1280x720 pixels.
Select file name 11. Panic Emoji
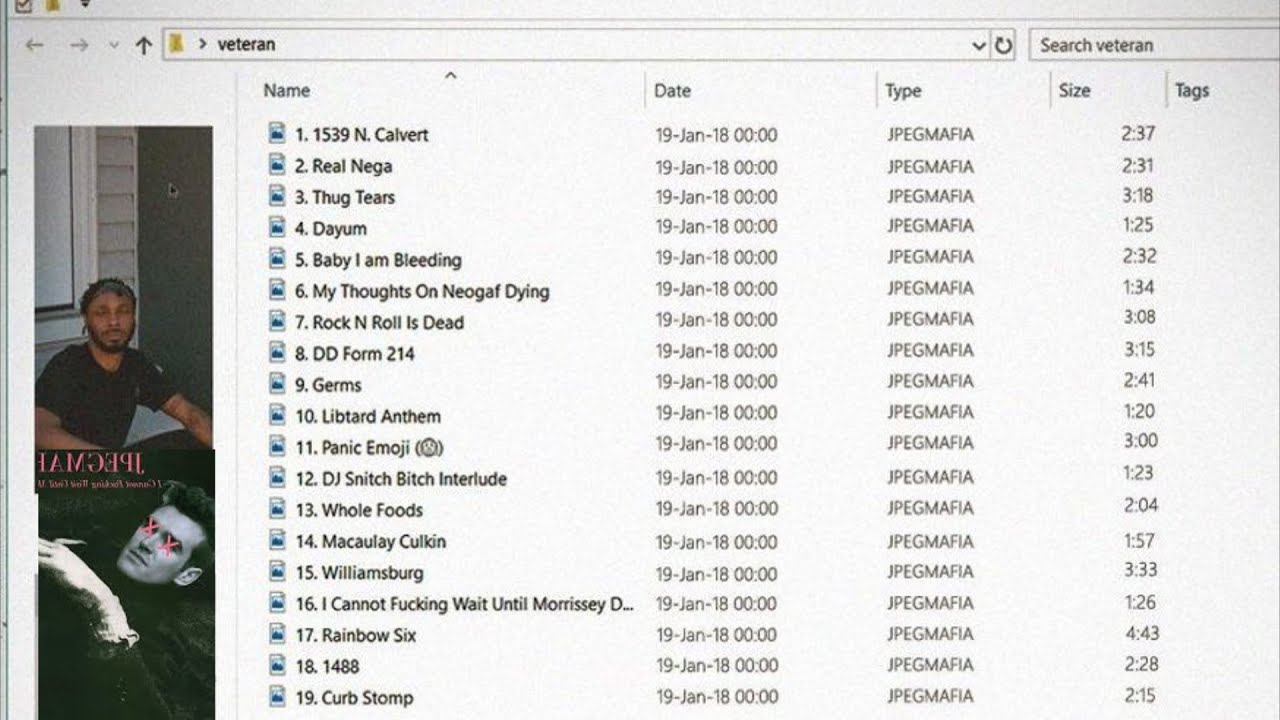point(370,447)
